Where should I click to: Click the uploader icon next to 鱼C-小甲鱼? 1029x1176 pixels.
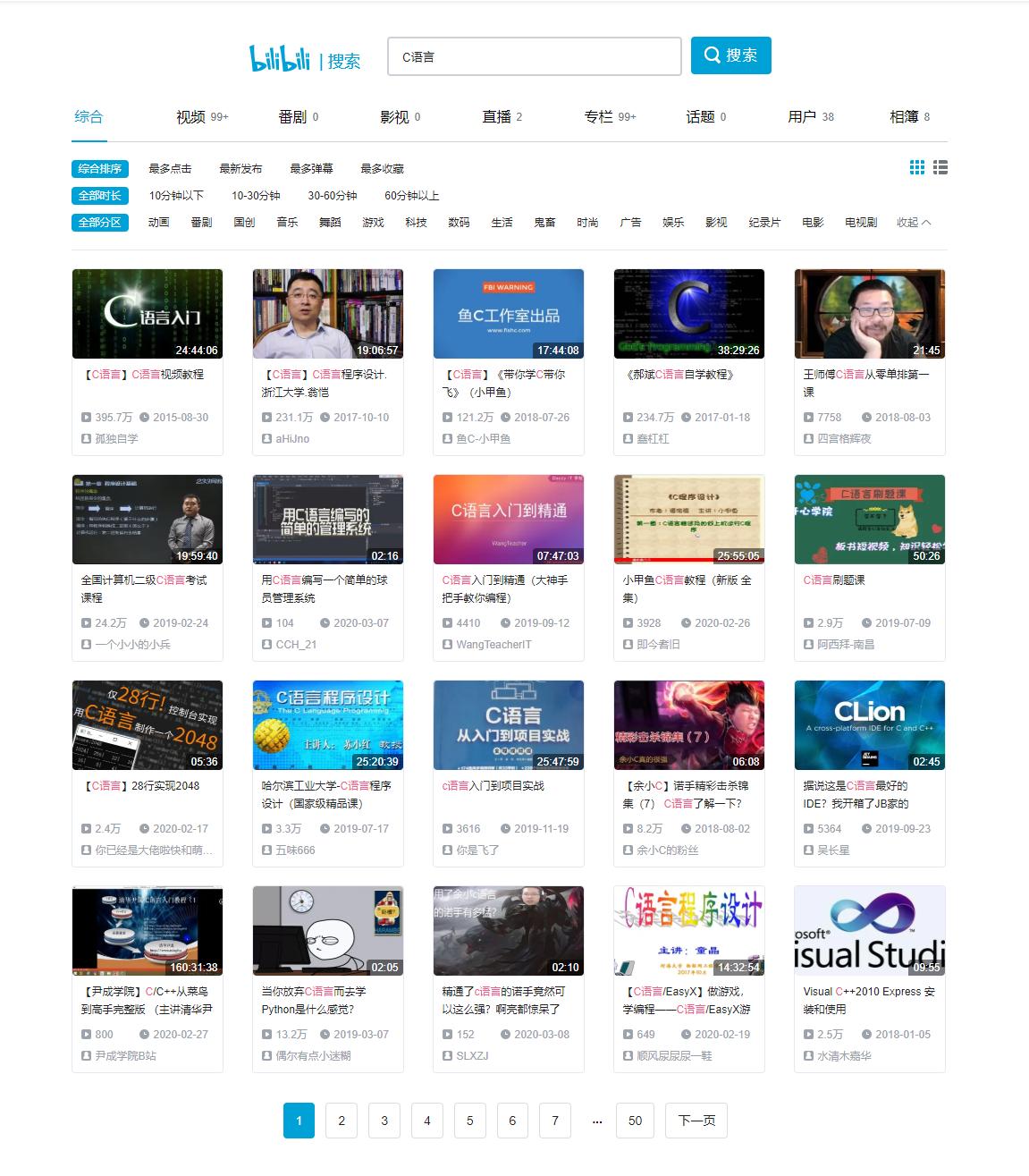click(x=447, y=438)
